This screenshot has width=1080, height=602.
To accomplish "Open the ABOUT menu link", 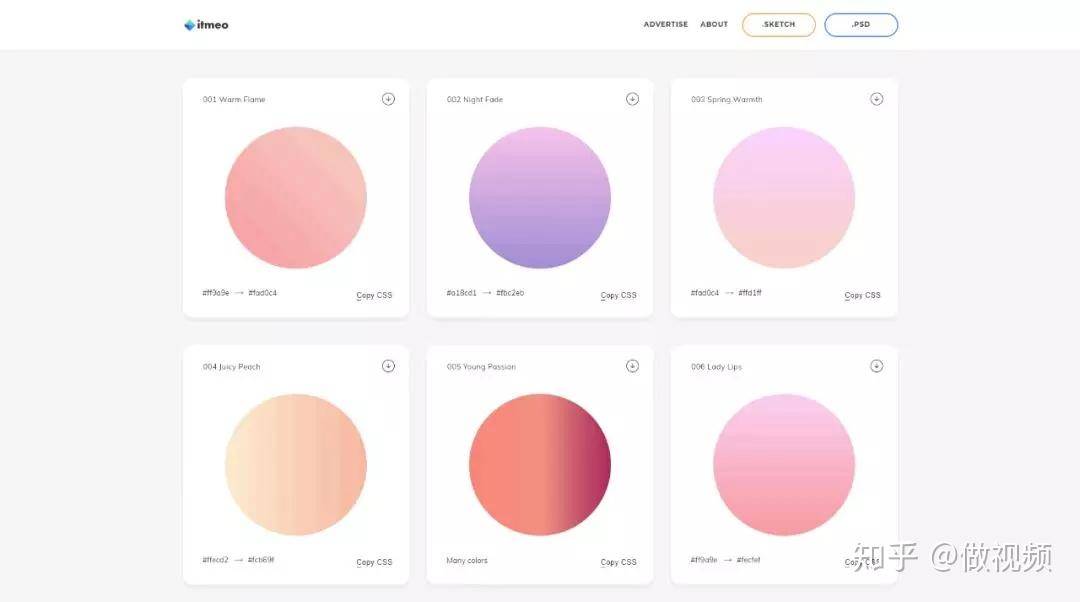I will click(714, 24).
